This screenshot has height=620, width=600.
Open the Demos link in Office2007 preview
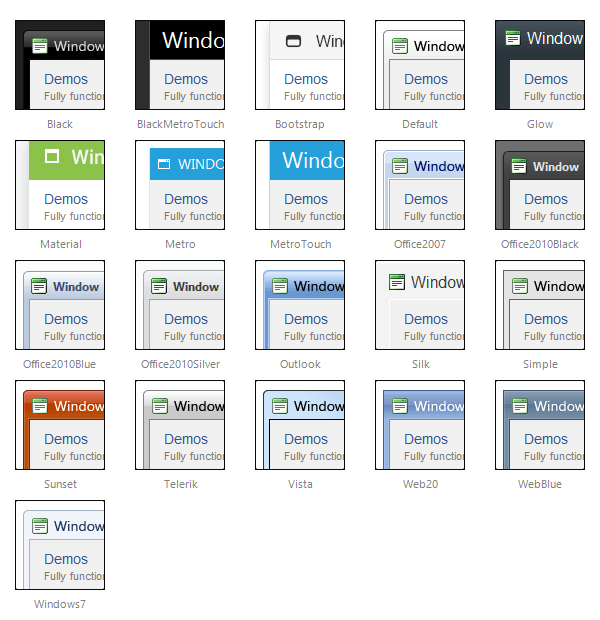[426, 199]
